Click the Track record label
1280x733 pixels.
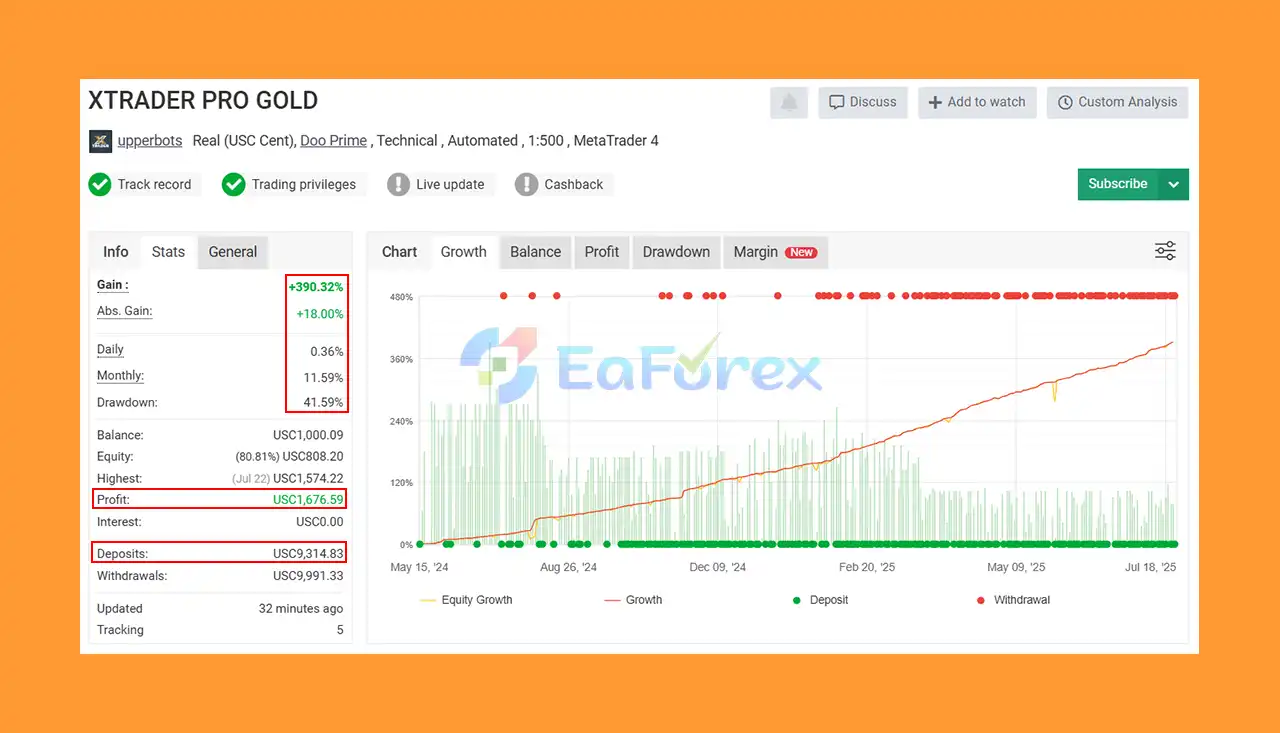pyautogui.click(x=154, y=185)
